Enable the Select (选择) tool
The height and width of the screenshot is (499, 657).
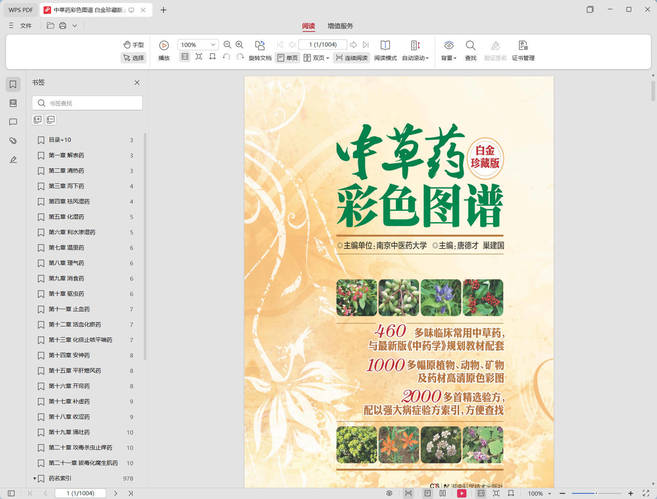tap(132, 58)
